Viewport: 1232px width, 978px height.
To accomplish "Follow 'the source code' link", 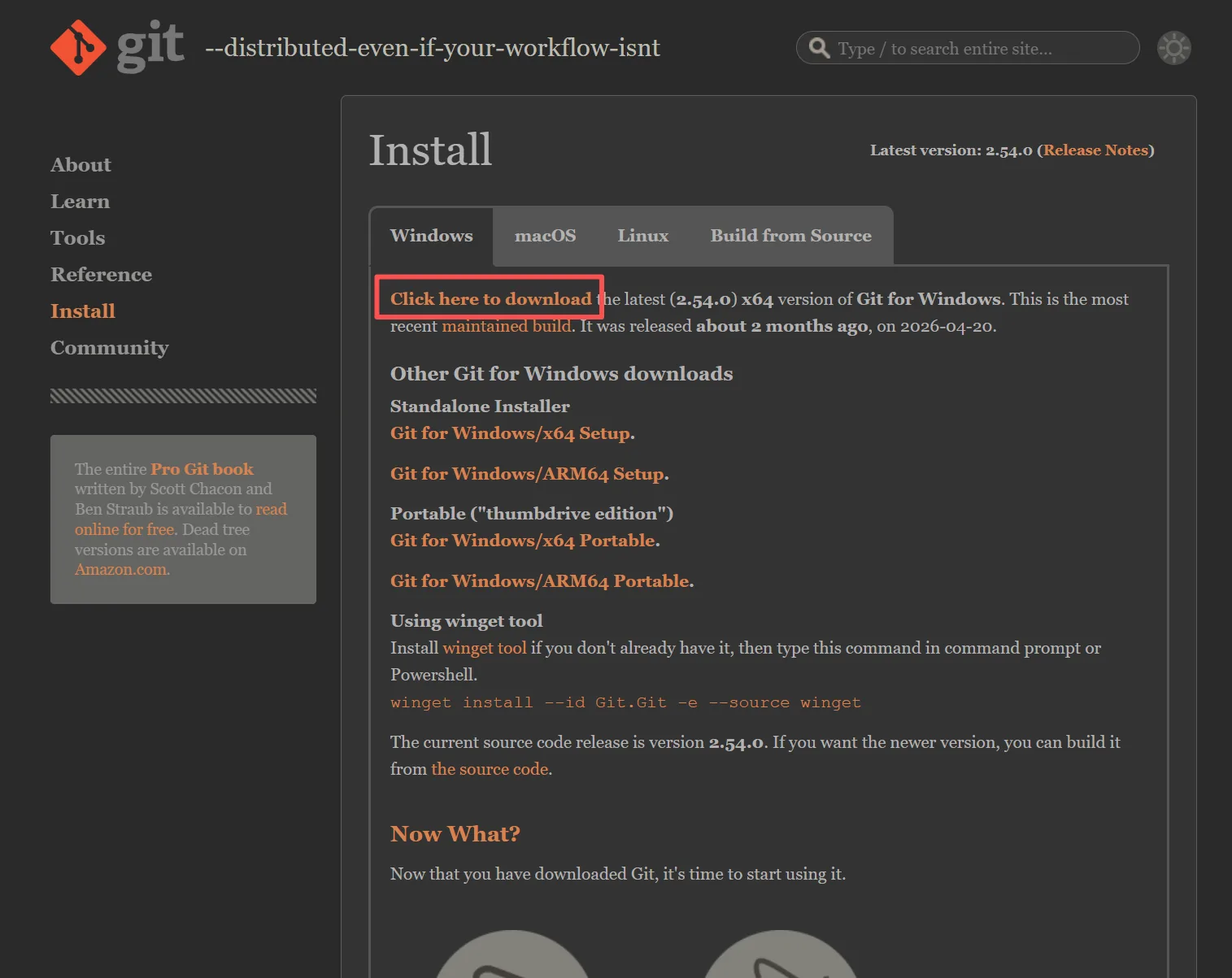I will 490,769.
